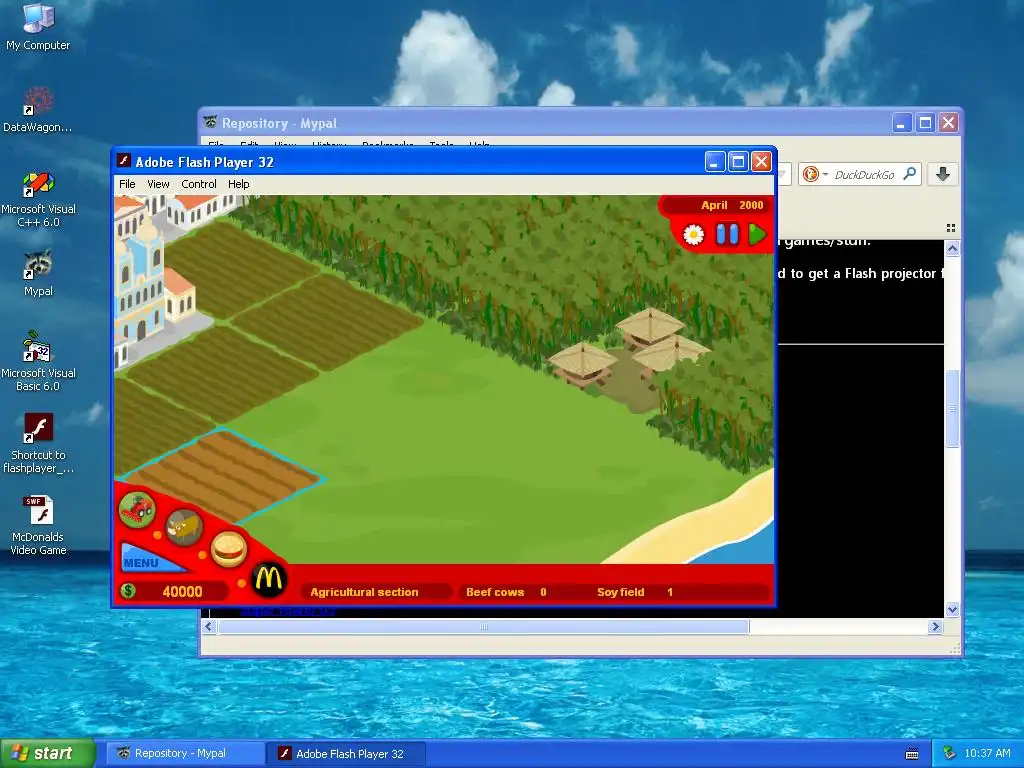Viewport: 1024px width, 768px height.
Task: Open the downloads arrow button in Mypal
Action: click(x=942, y=174)
